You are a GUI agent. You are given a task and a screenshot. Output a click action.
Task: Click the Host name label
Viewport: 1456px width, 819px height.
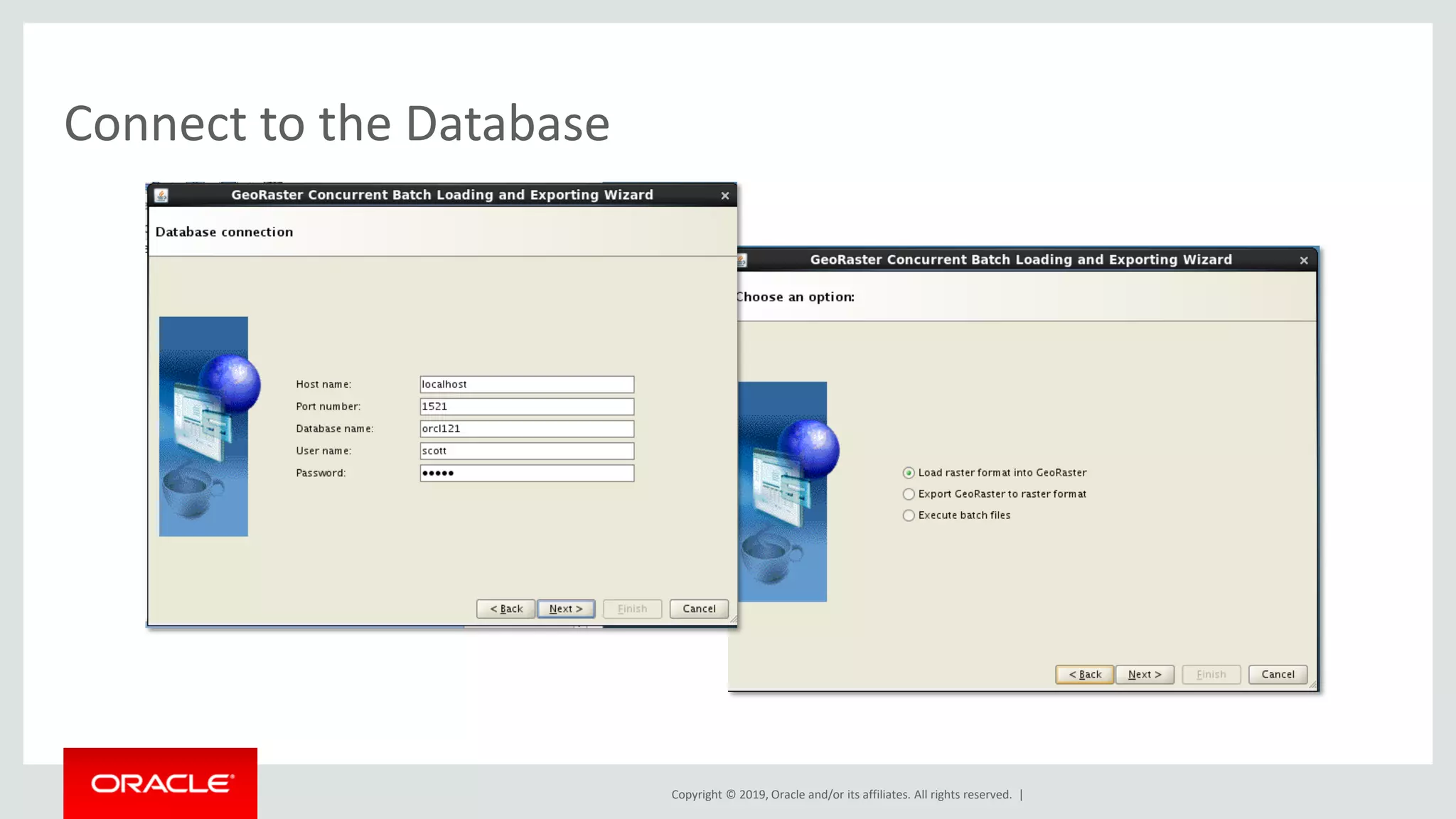[x=323, y=385]
